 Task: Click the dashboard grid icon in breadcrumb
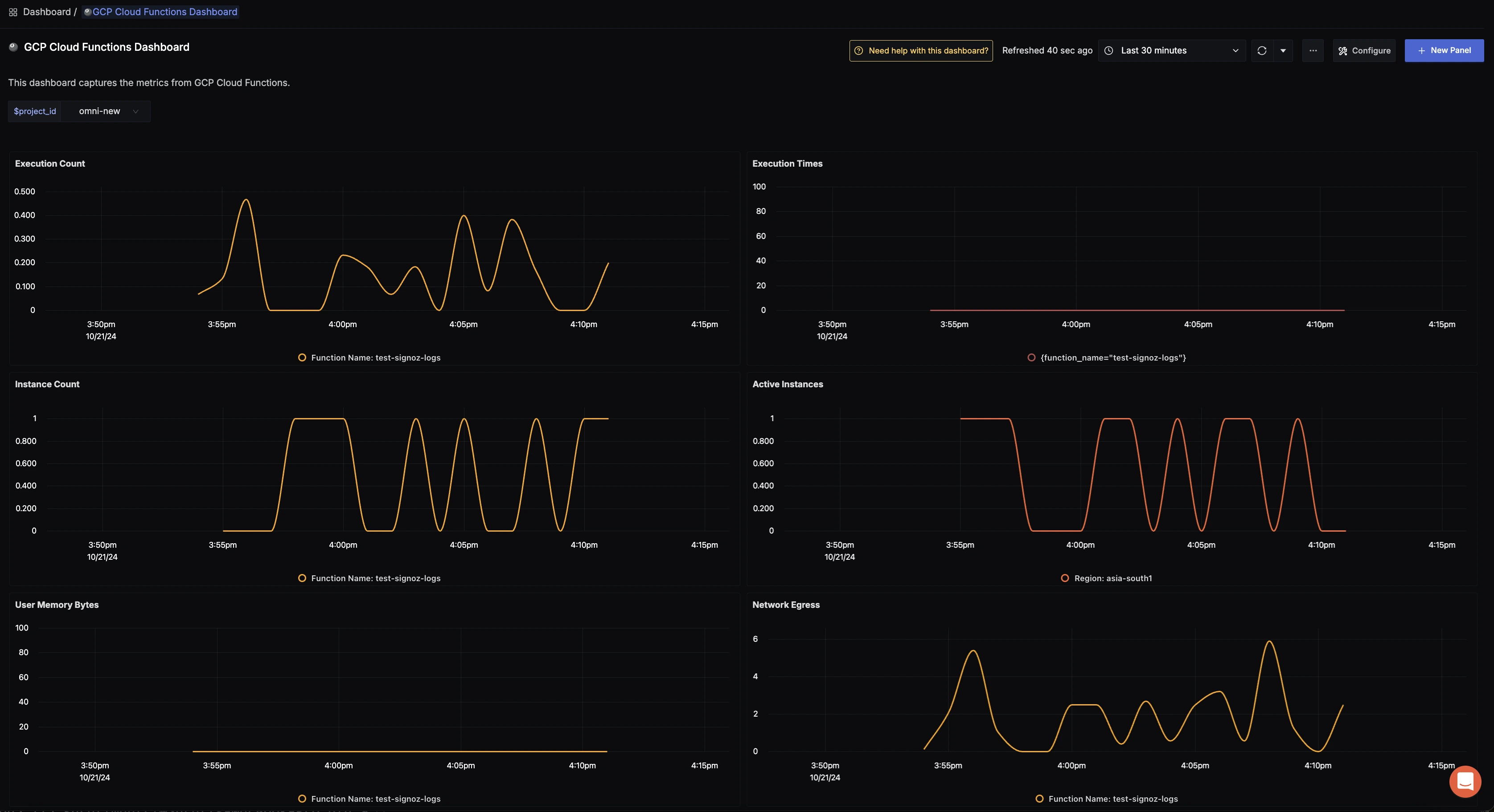[13, 12]
